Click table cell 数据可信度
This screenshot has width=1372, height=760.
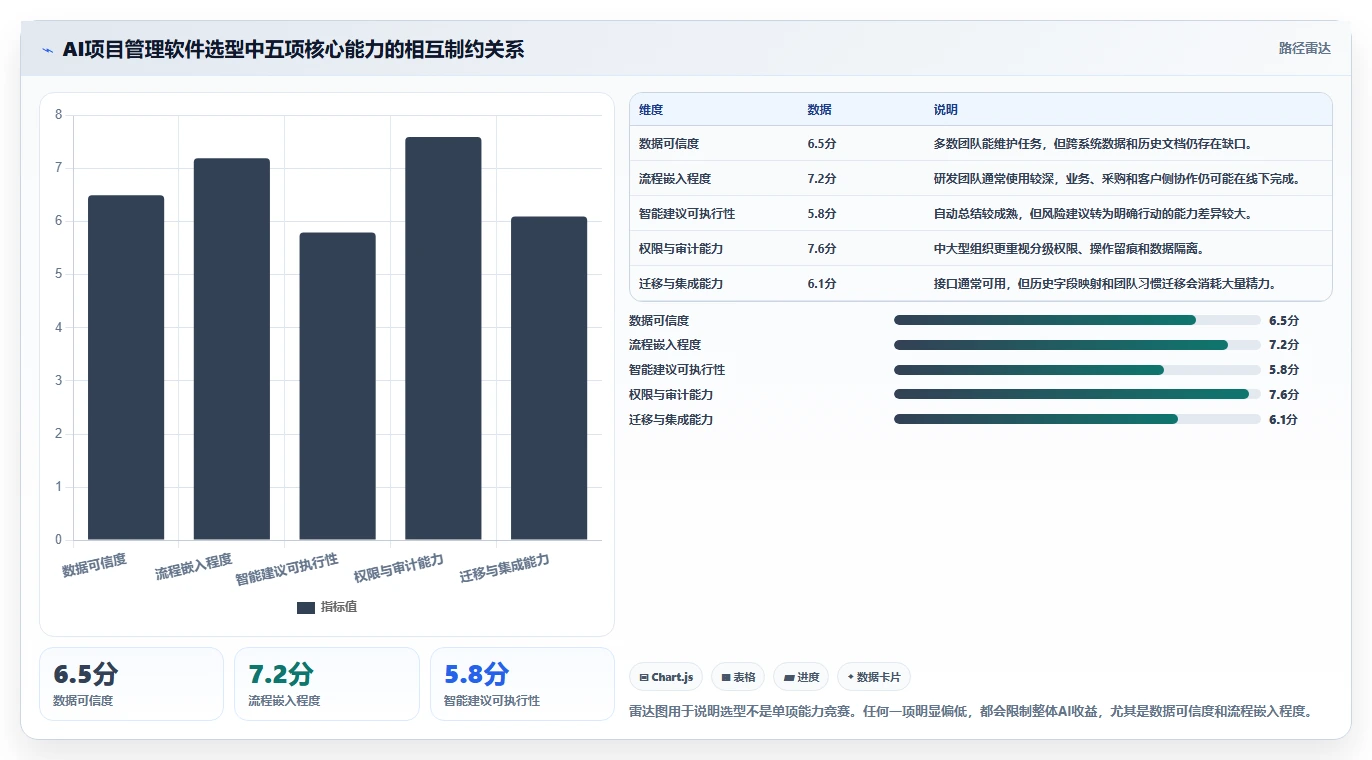670,144
